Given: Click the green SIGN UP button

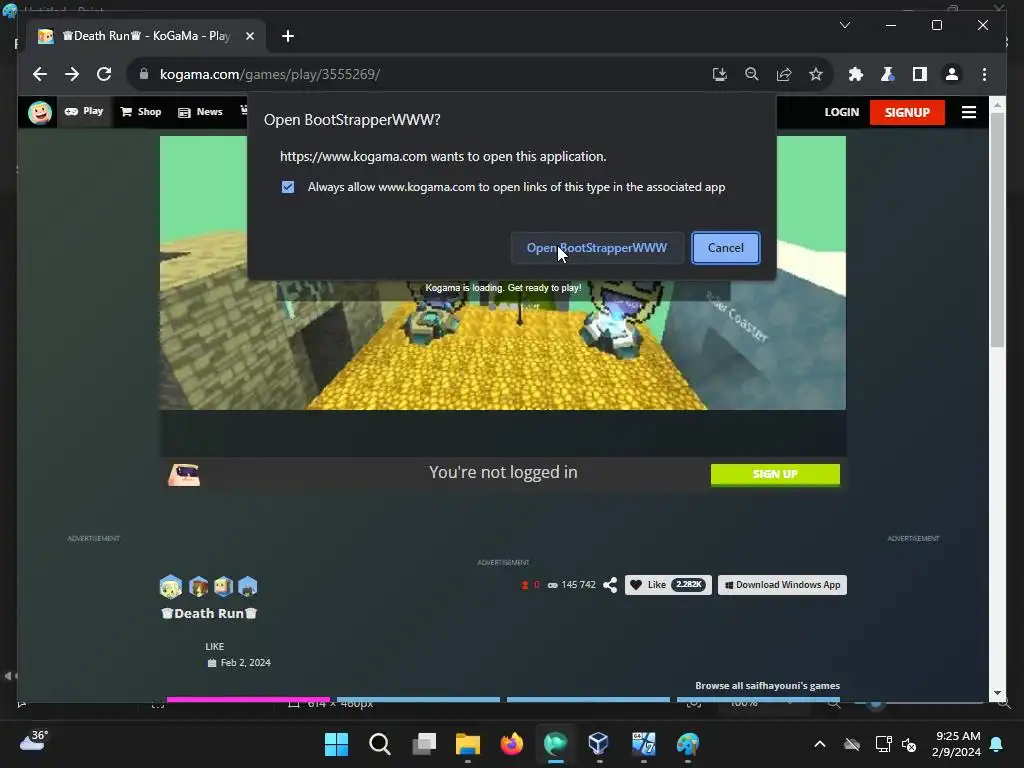Looking at the screenshot, I should click(x=775, y=475).
